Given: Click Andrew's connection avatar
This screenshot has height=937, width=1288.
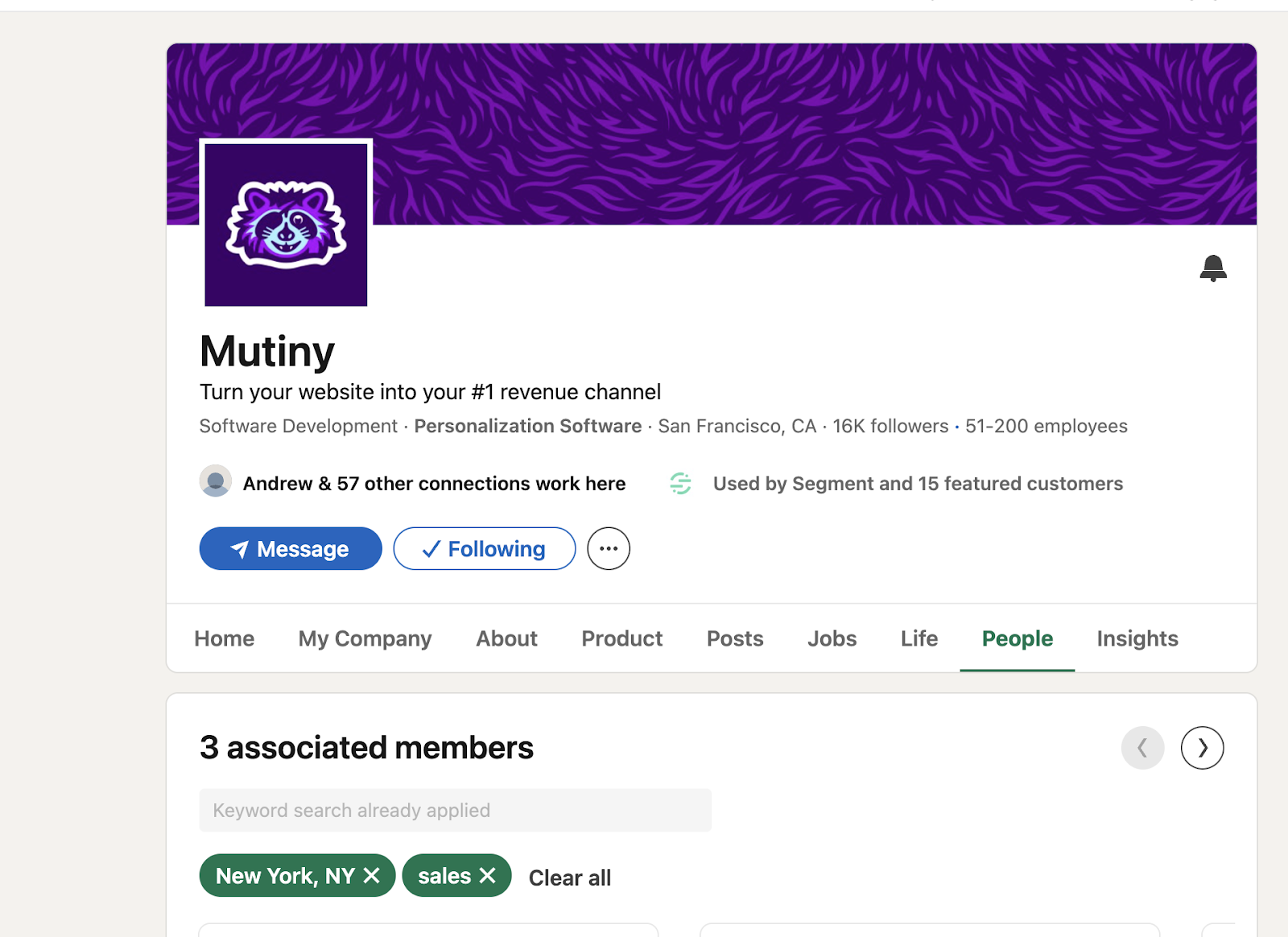Looking at the screenshot, I should tap(216, 481).
